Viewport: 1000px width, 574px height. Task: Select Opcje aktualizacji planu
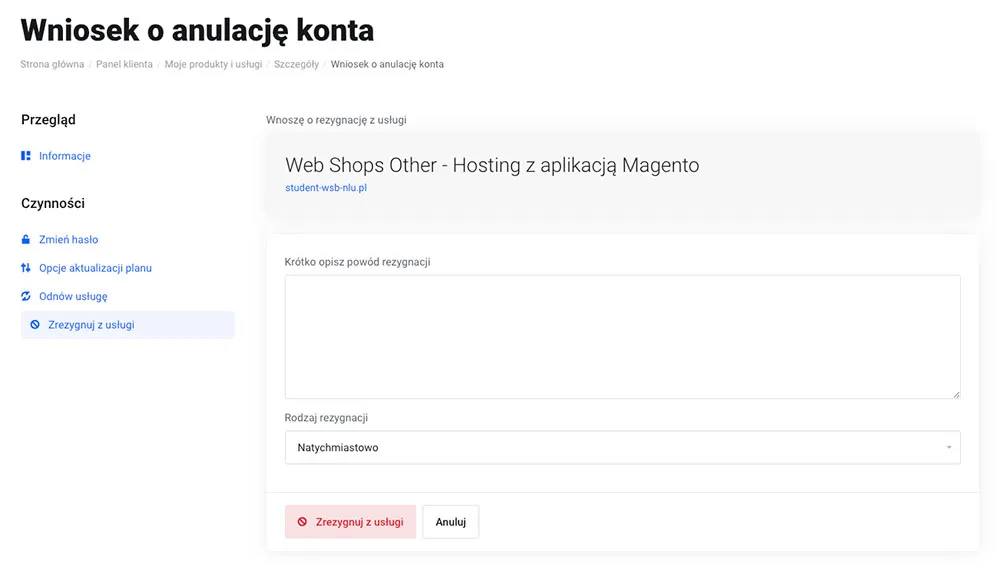click(x=95, y=268)
